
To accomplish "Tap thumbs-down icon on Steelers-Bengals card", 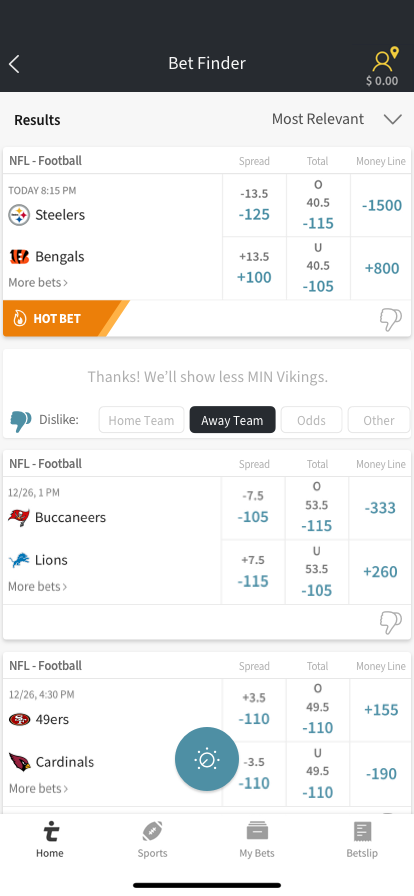I will (x=391, y=319).
